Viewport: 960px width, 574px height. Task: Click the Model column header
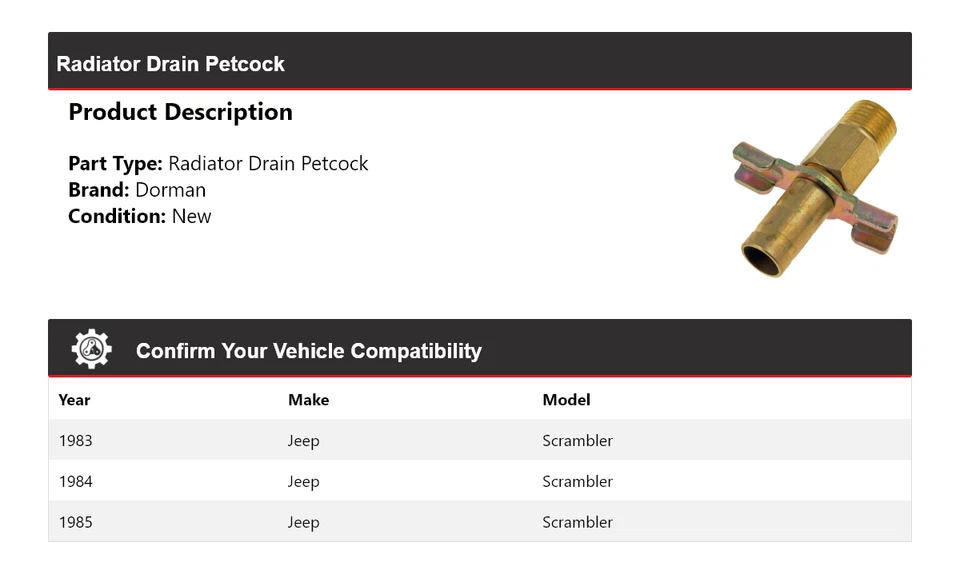tap(566, 400)
